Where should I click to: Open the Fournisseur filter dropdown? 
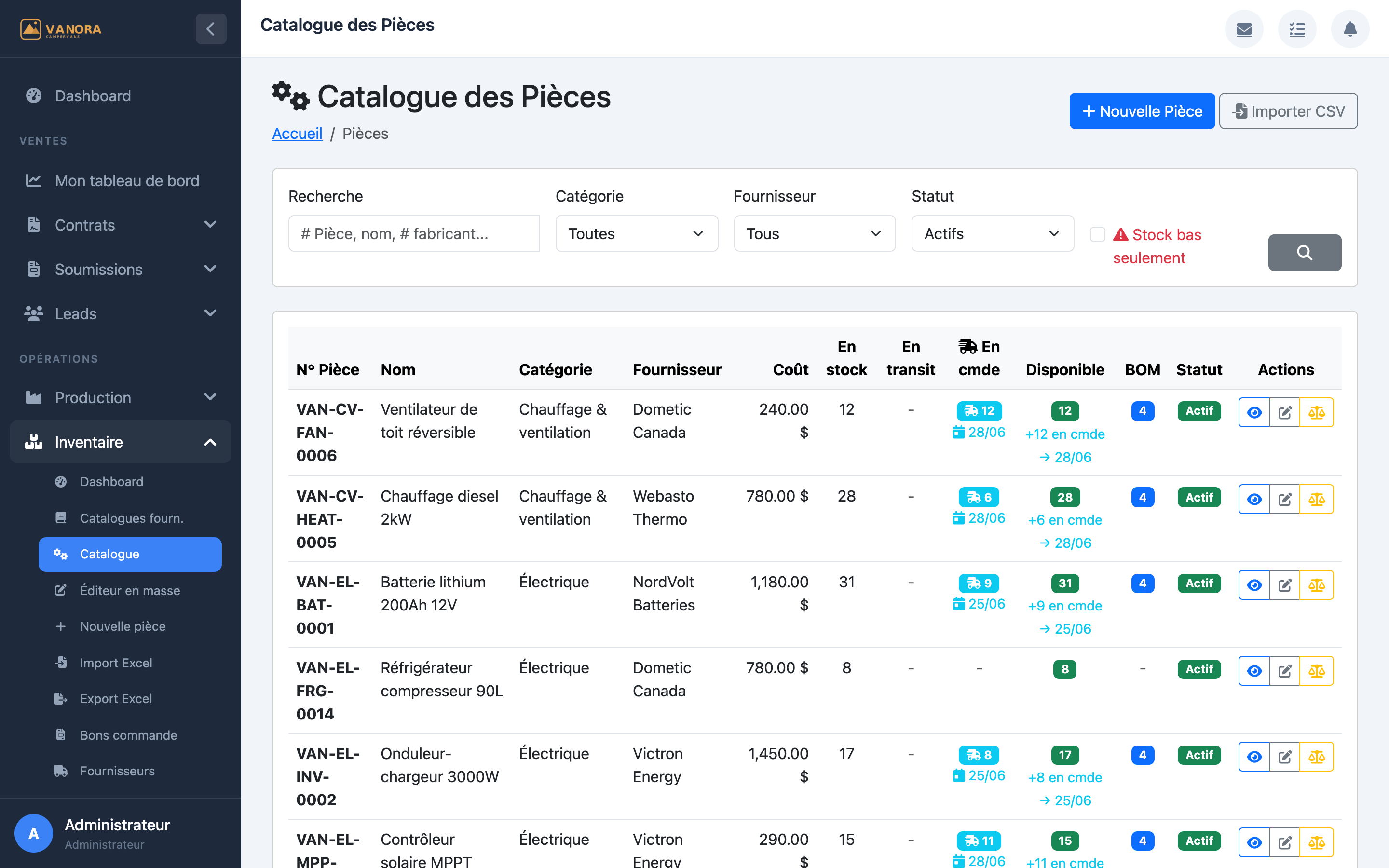click(x=815, y=234)
